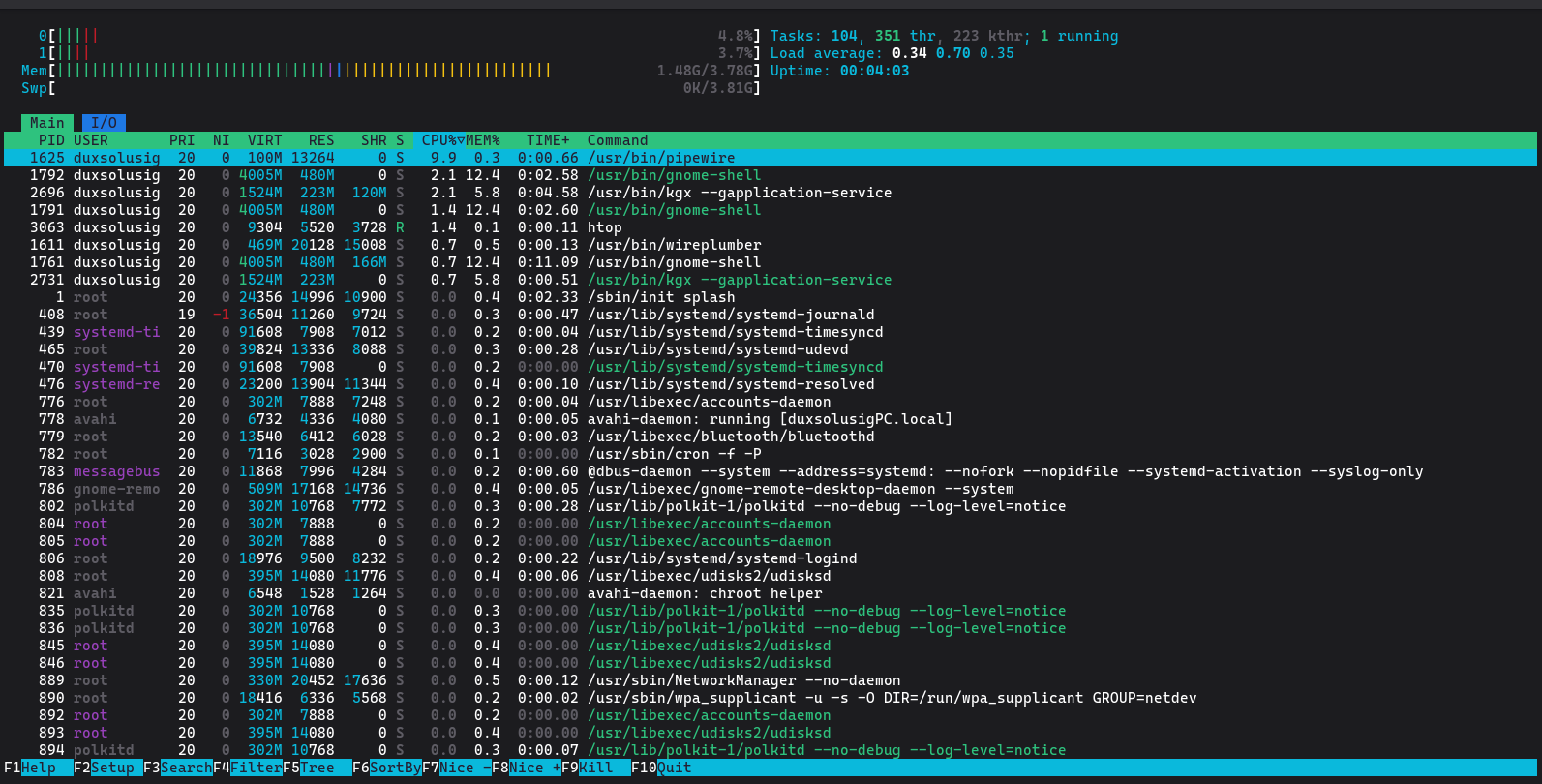Sort processes by MEM% column header

(x=483, y=140)
